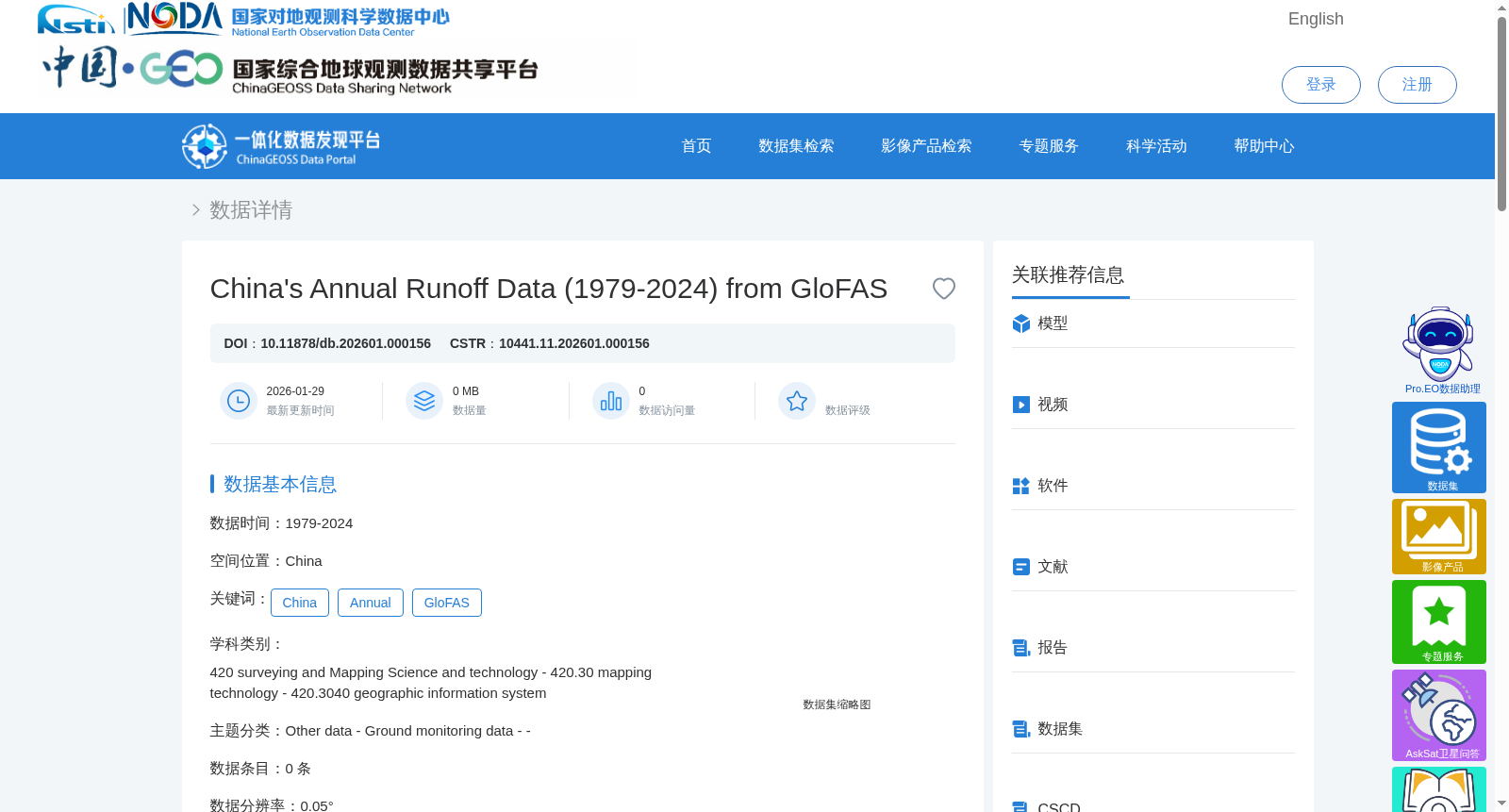
Task: Select the China keyword tag
Action: (x=300, y=603)
